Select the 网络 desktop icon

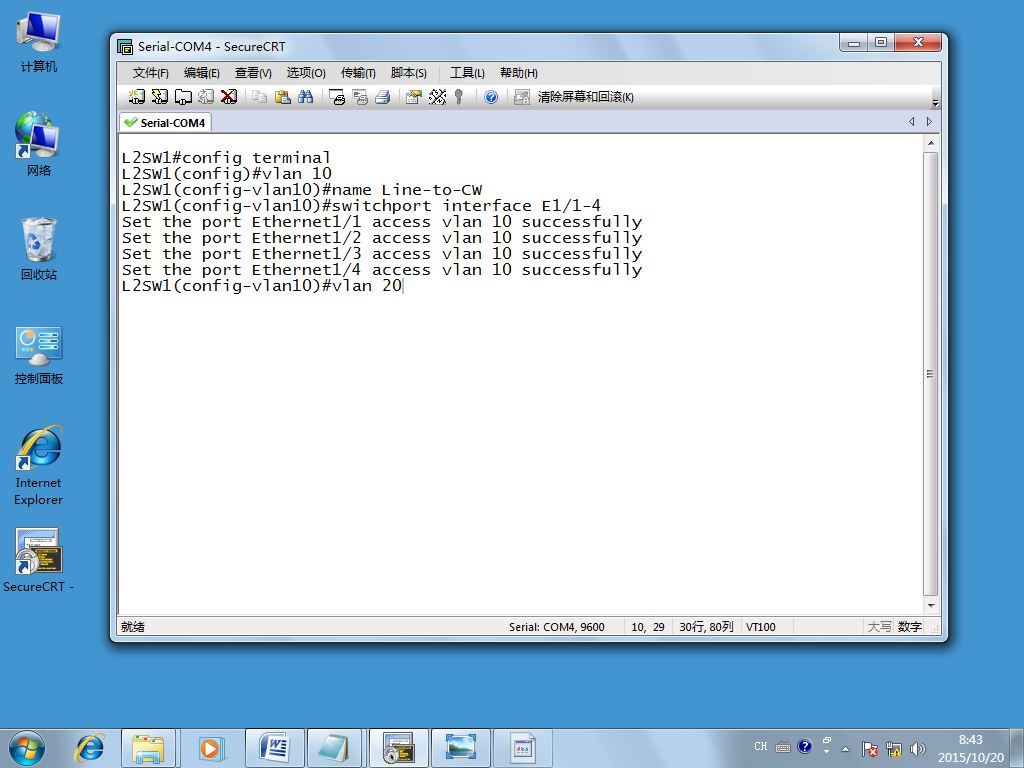coord(39,144)
